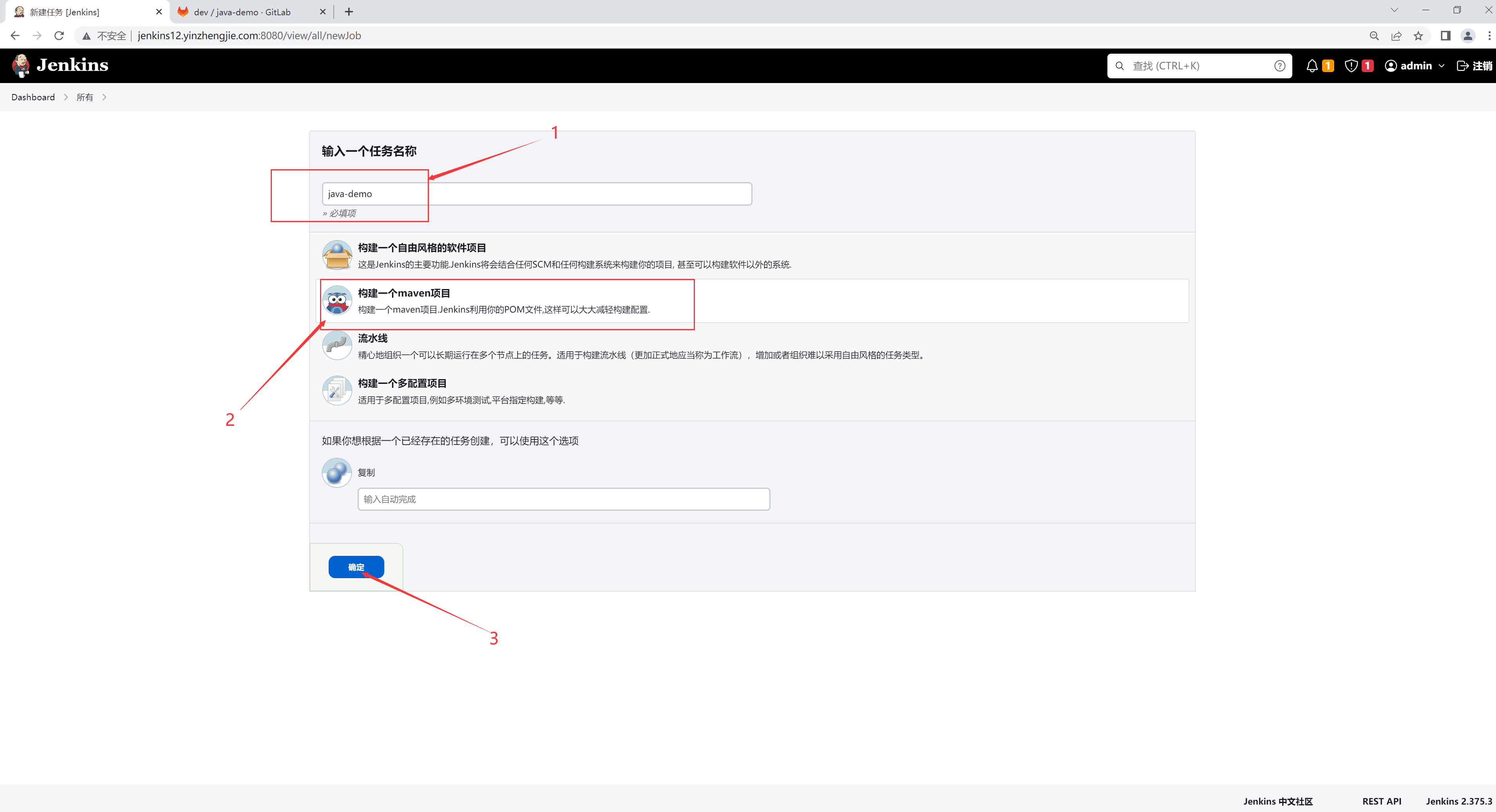
Task: Select the multi-configuration project icon
Action: (x=337, y=391)
